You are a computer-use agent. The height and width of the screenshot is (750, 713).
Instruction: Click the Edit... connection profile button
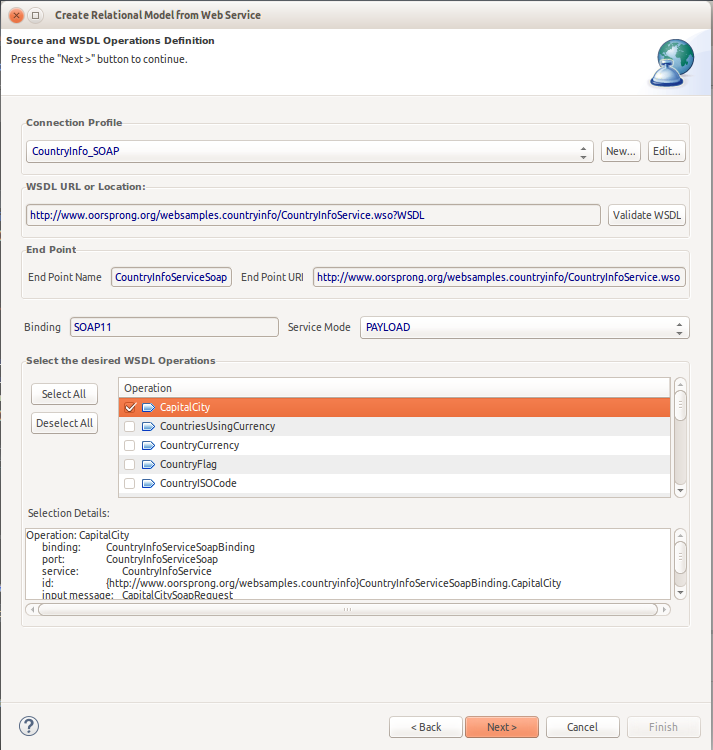pos(667,151)
